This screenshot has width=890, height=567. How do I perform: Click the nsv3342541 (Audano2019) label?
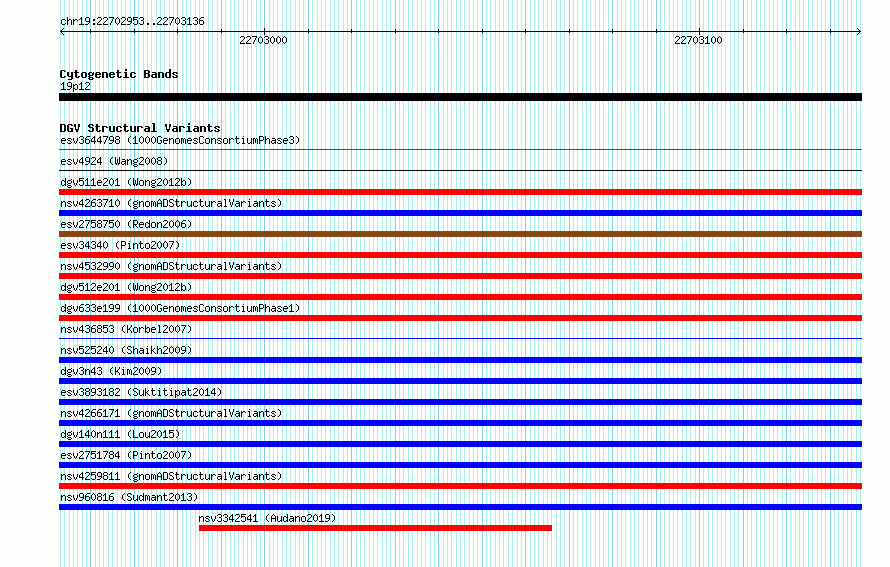tap(267, 518)
